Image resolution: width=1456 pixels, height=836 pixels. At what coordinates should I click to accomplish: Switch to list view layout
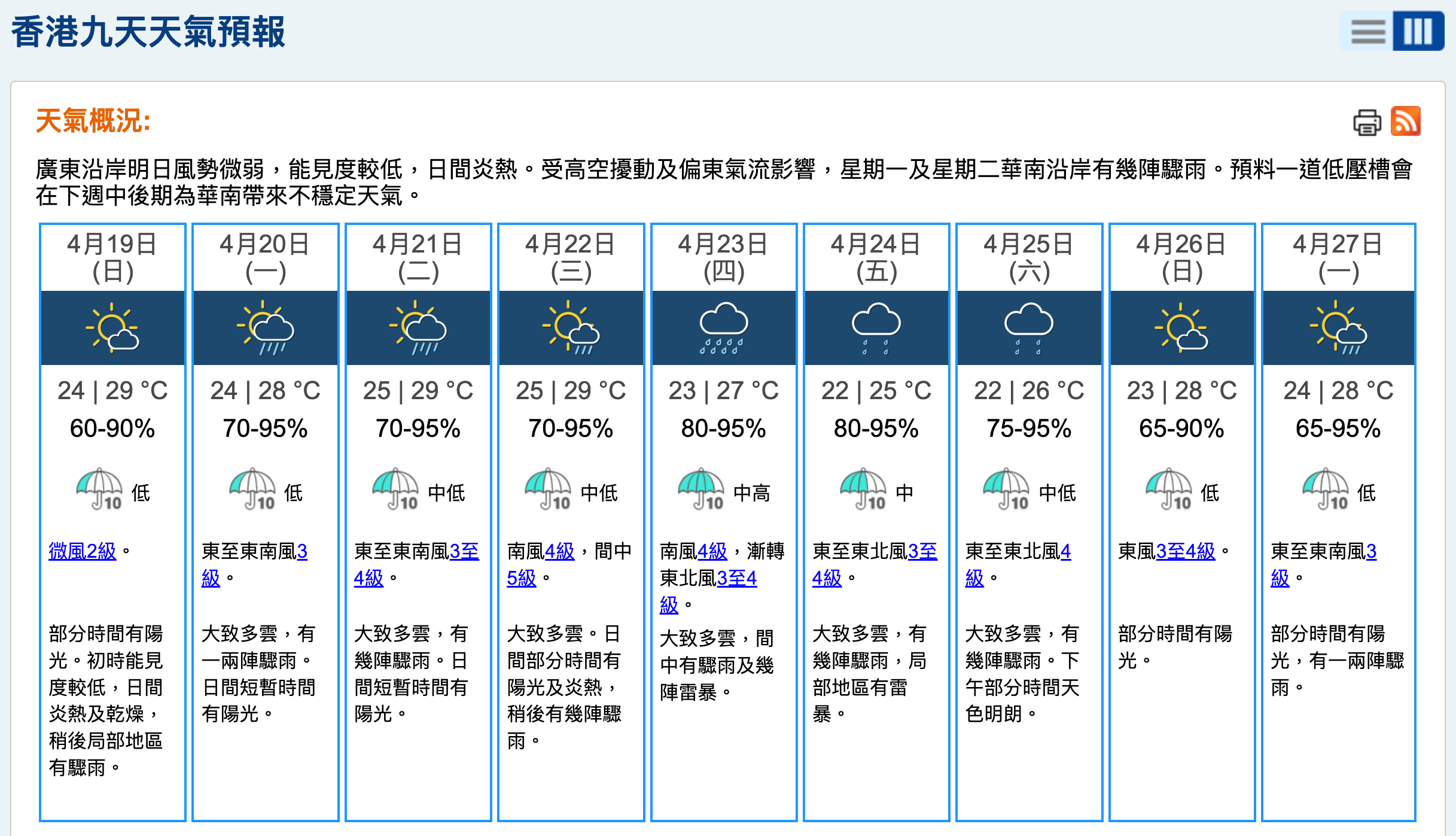[x=1367, y=31]
